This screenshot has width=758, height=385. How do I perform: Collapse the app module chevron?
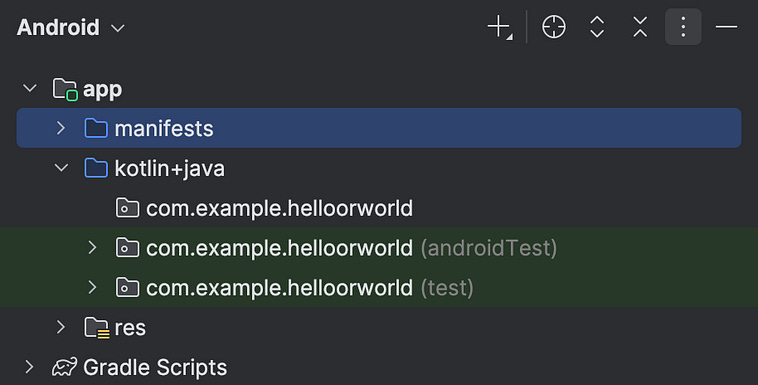(x=30, y=89)
